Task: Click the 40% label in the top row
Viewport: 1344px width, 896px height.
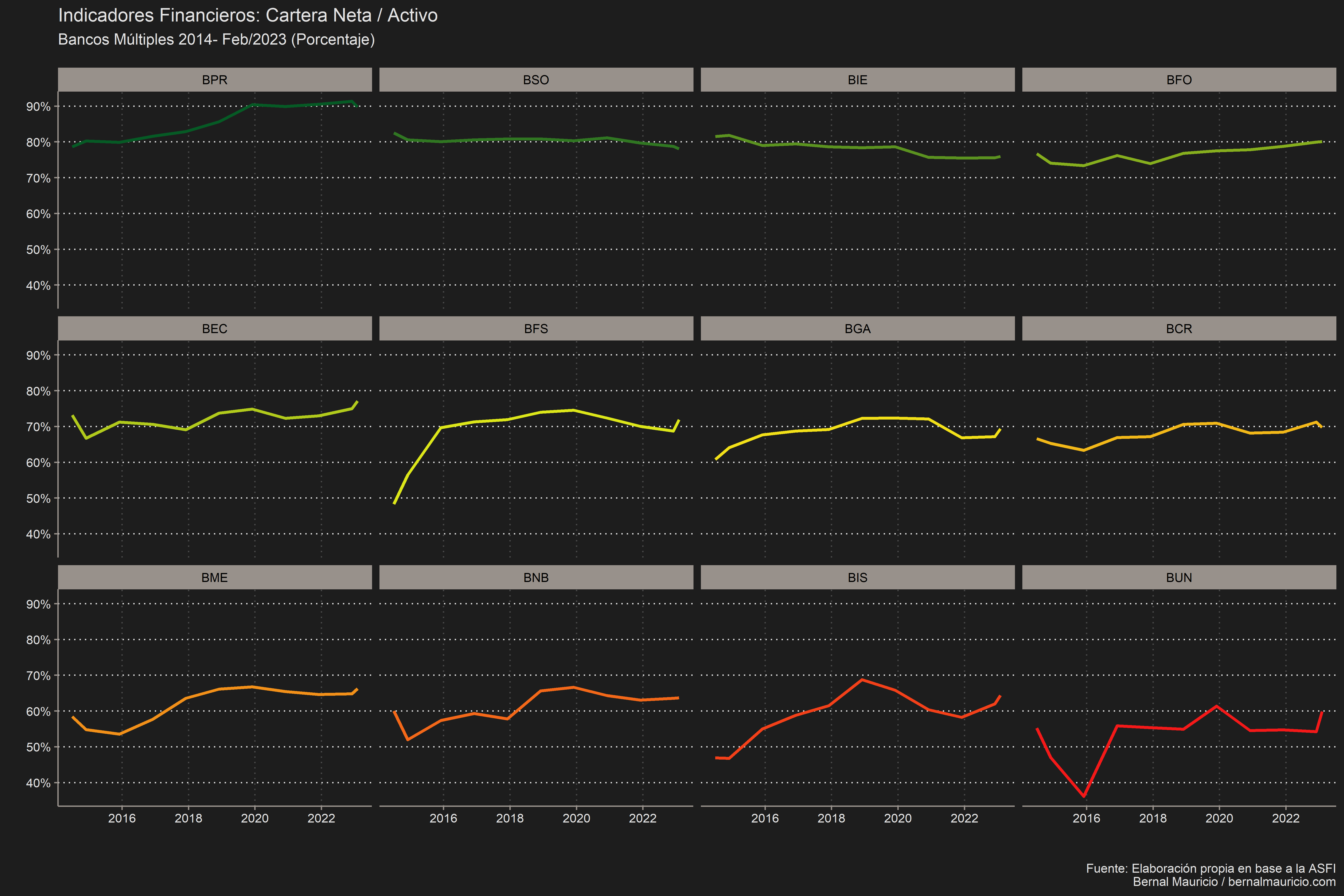Action: point(38,285)
